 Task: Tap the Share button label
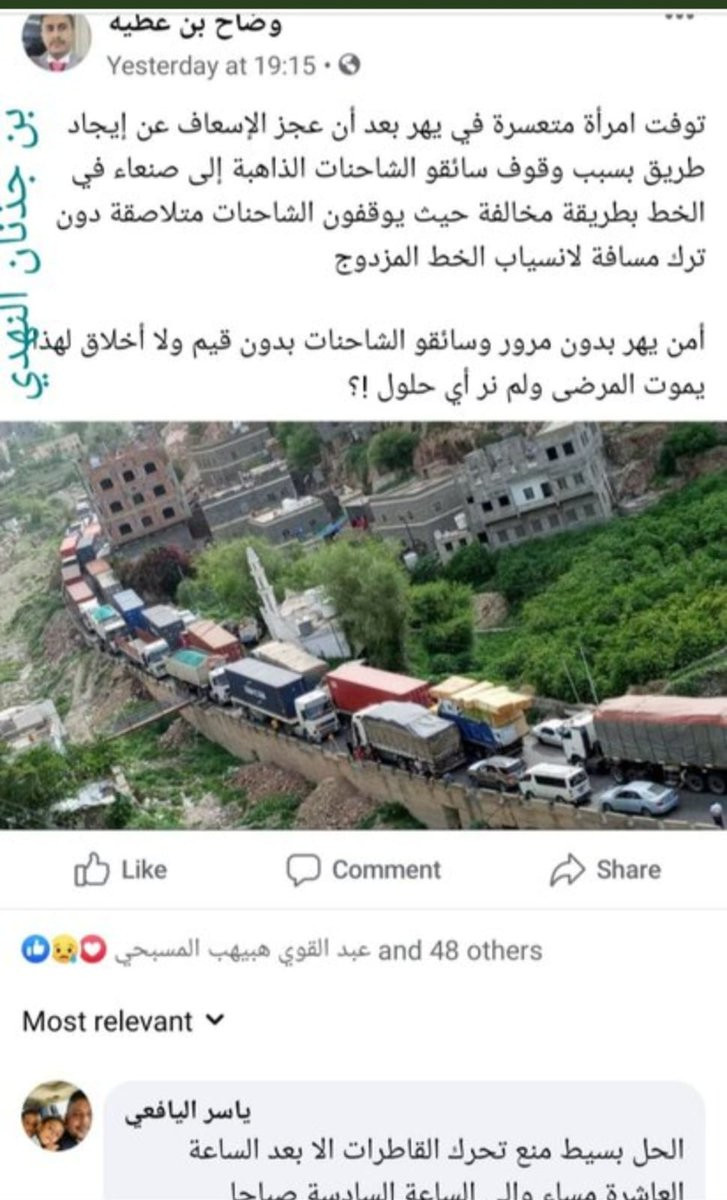628,871
